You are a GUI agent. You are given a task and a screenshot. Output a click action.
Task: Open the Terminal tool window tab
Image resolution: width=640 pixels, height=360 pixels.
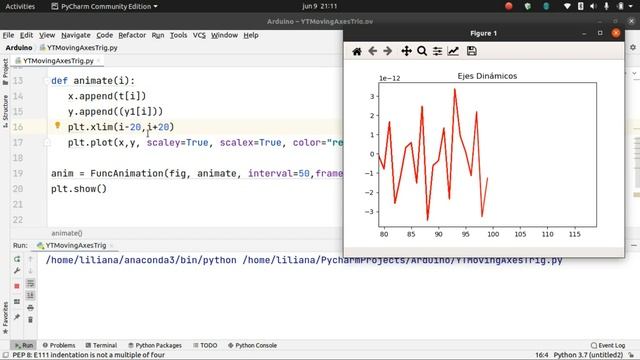click(x=101, y=345)
